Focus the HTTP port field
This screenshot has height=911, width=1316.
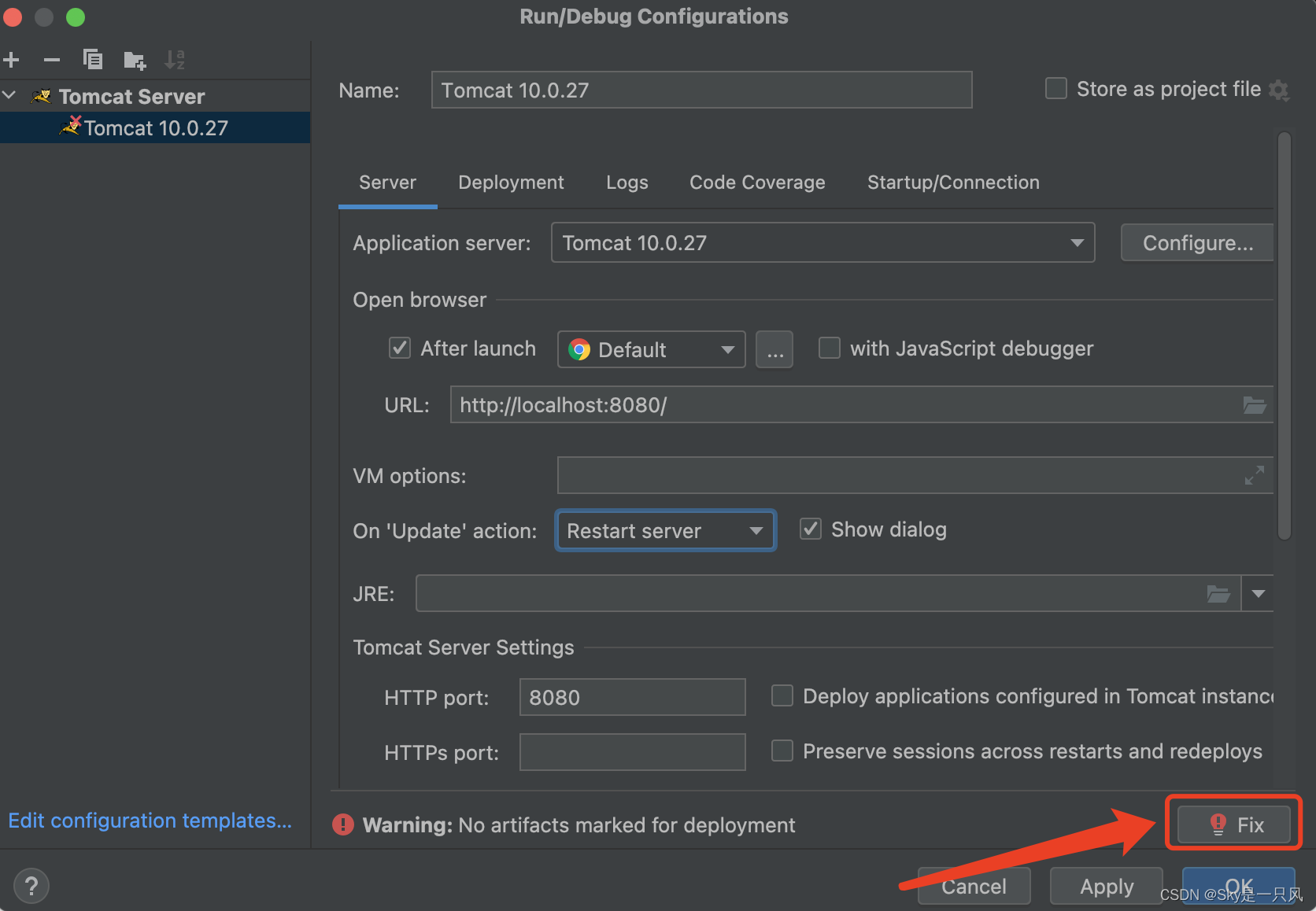click(x=632, y=697)
